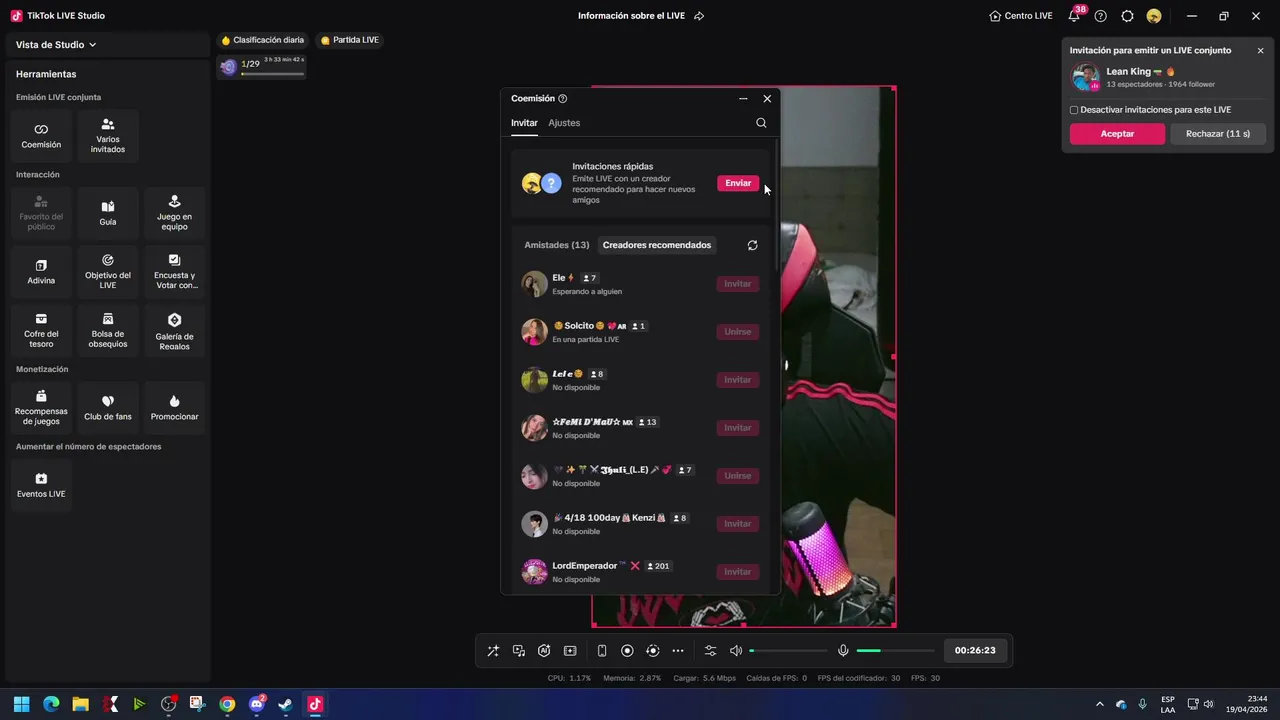Open the audio mixer settings icon
Image resolution: width=1280 pixels, height=720 pixels.
(x=710, y=650)
